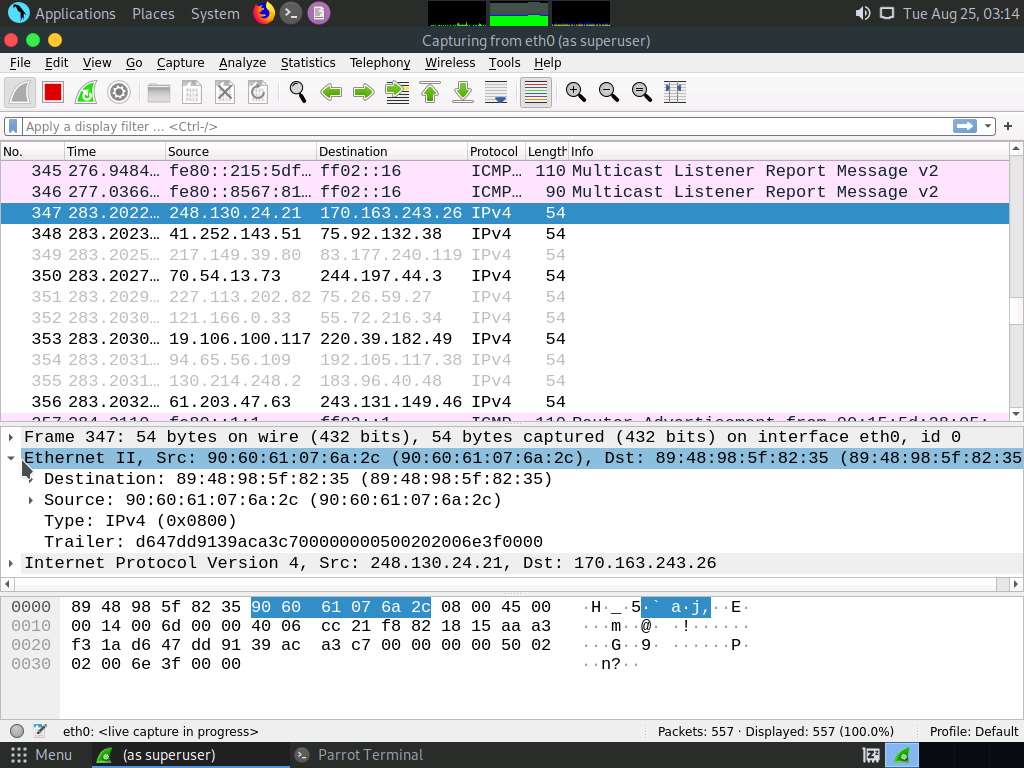Open the volume control in tray

tap(863, 13)
